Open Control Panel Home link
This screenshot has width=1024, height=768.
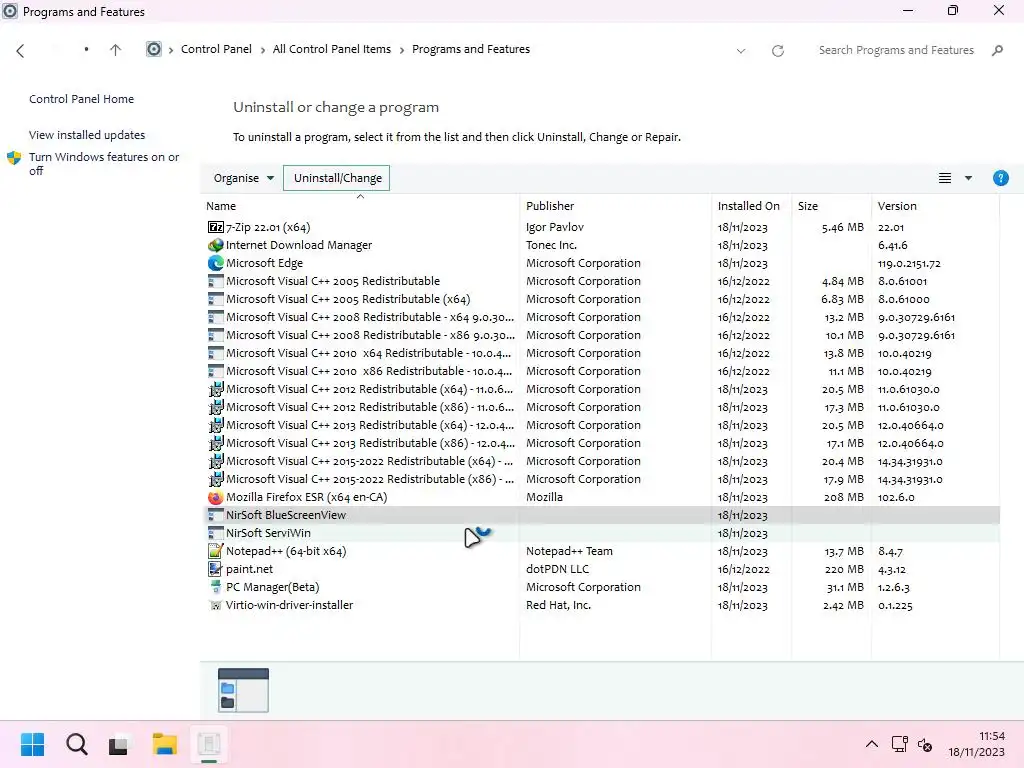coord(82,99)
